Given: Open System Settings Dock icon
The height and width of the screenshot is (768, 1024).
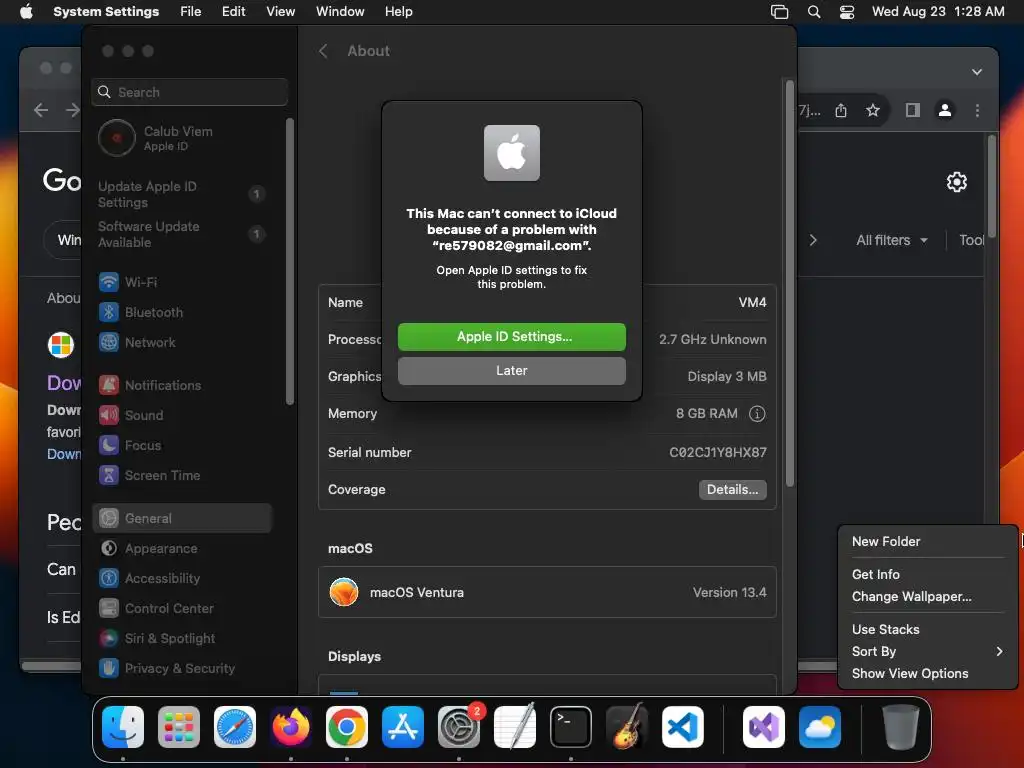Looking at the screenshot, I should [459, 727].
